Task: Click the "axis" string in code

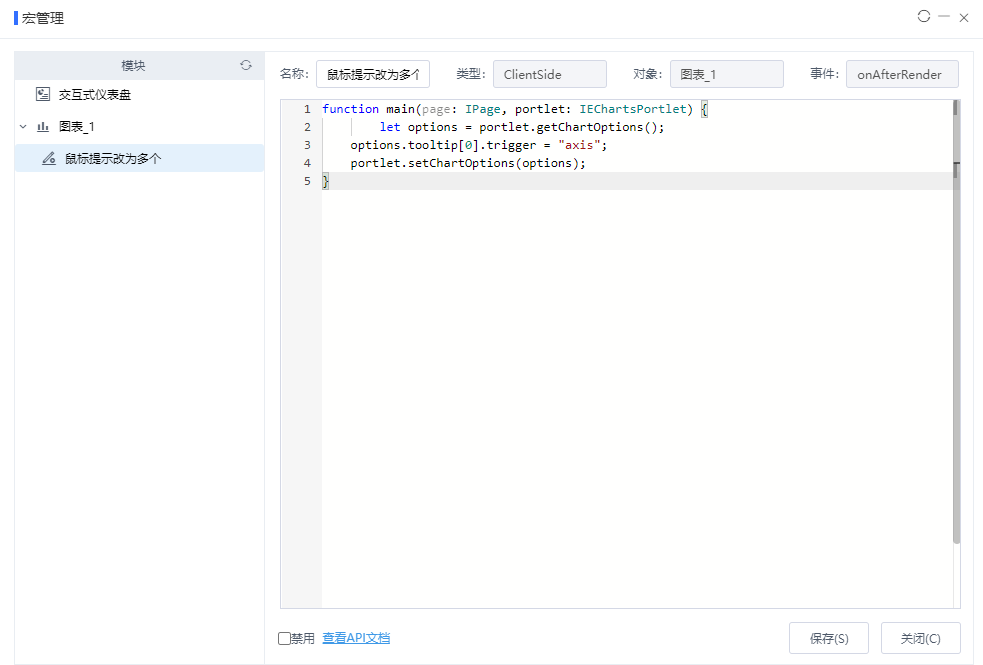Action: point(579,145)
